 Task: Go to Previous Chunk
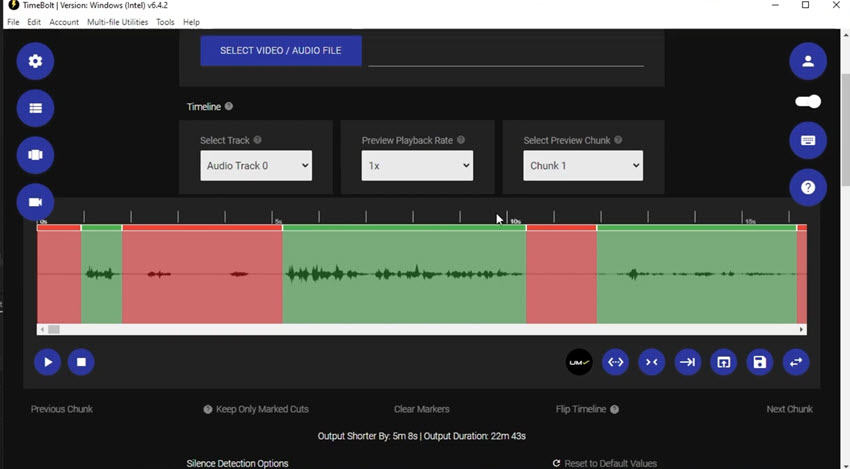tap(62, 409)
